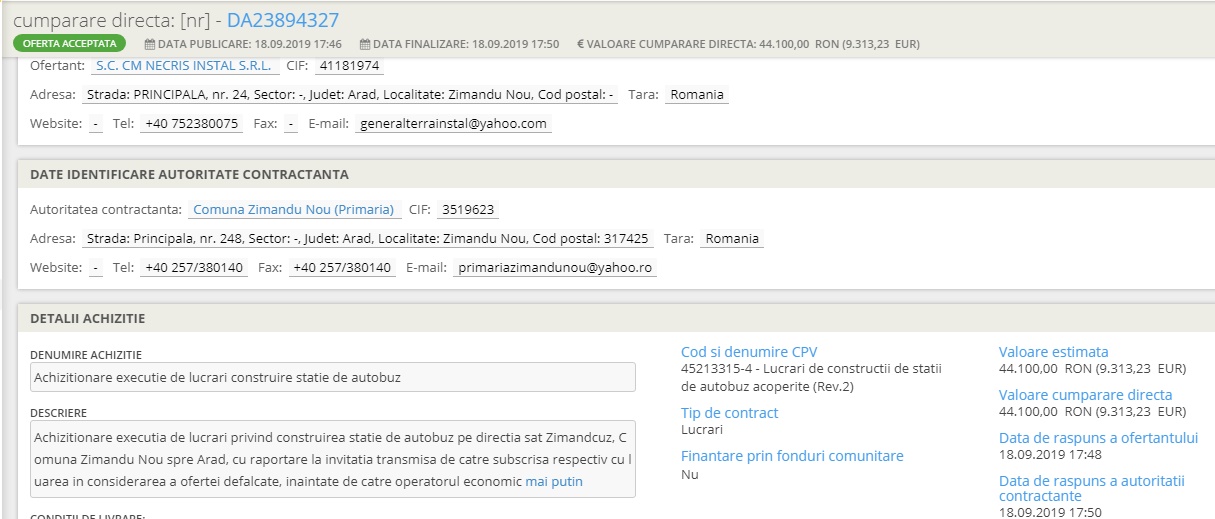Click the authority email primariazimandunou@yahoo.ro
This screenshot has width=1215, height=519.
point(554,268)
